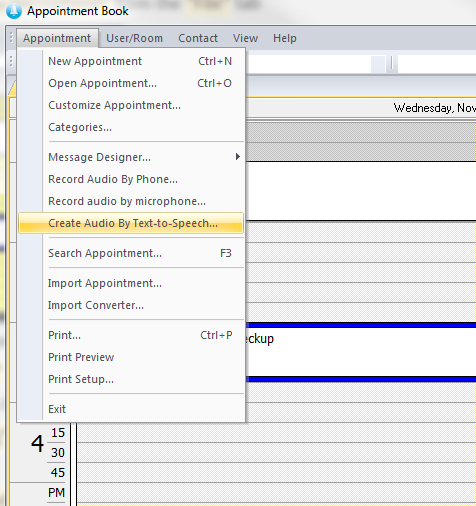476x506 pixels.
Task: Select Import Appointment... item
Action: pos(131,283)
